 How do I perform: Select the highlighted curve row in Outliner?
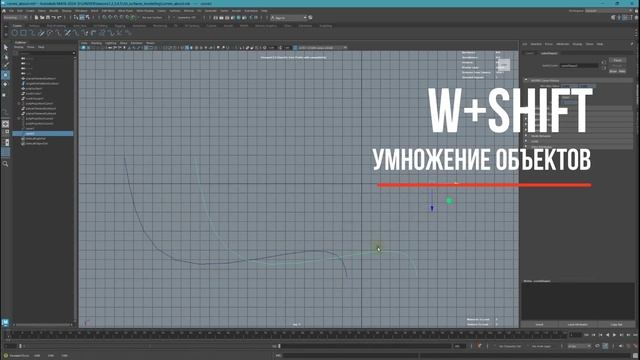pos(43,133)
